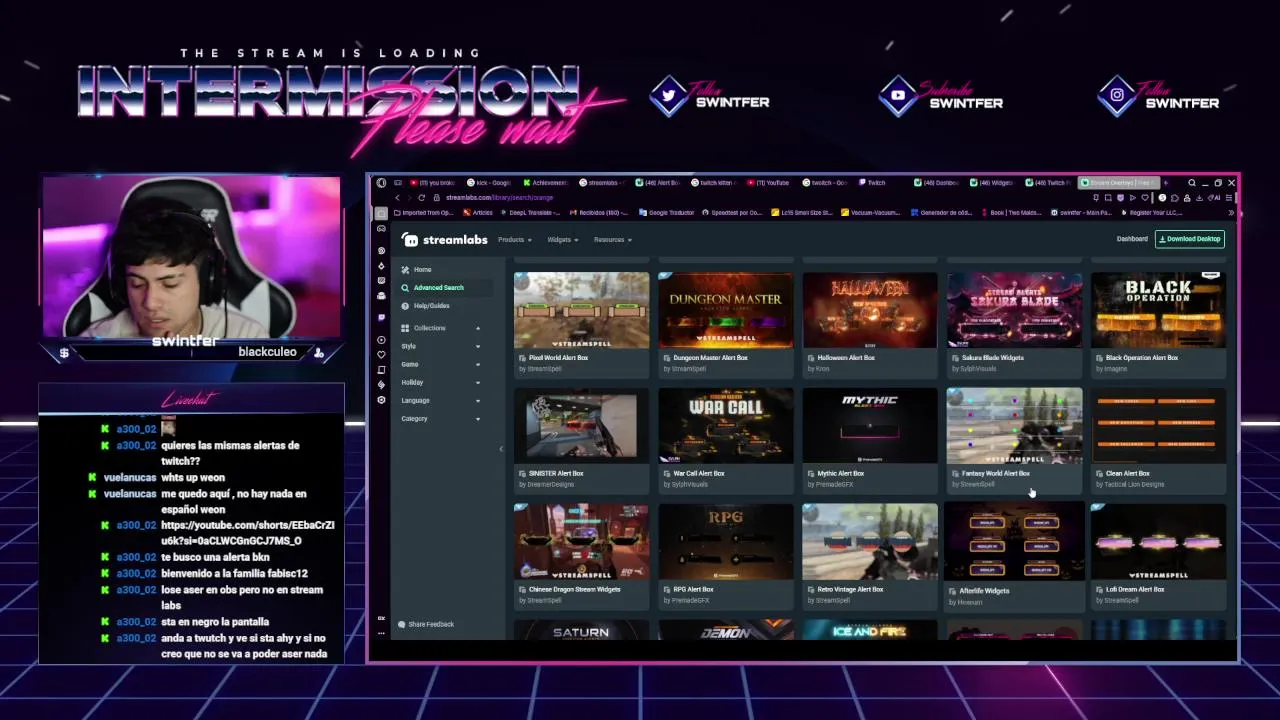
Task: Switch to the Achievement browser tab
Action: [x=545, y=183]
